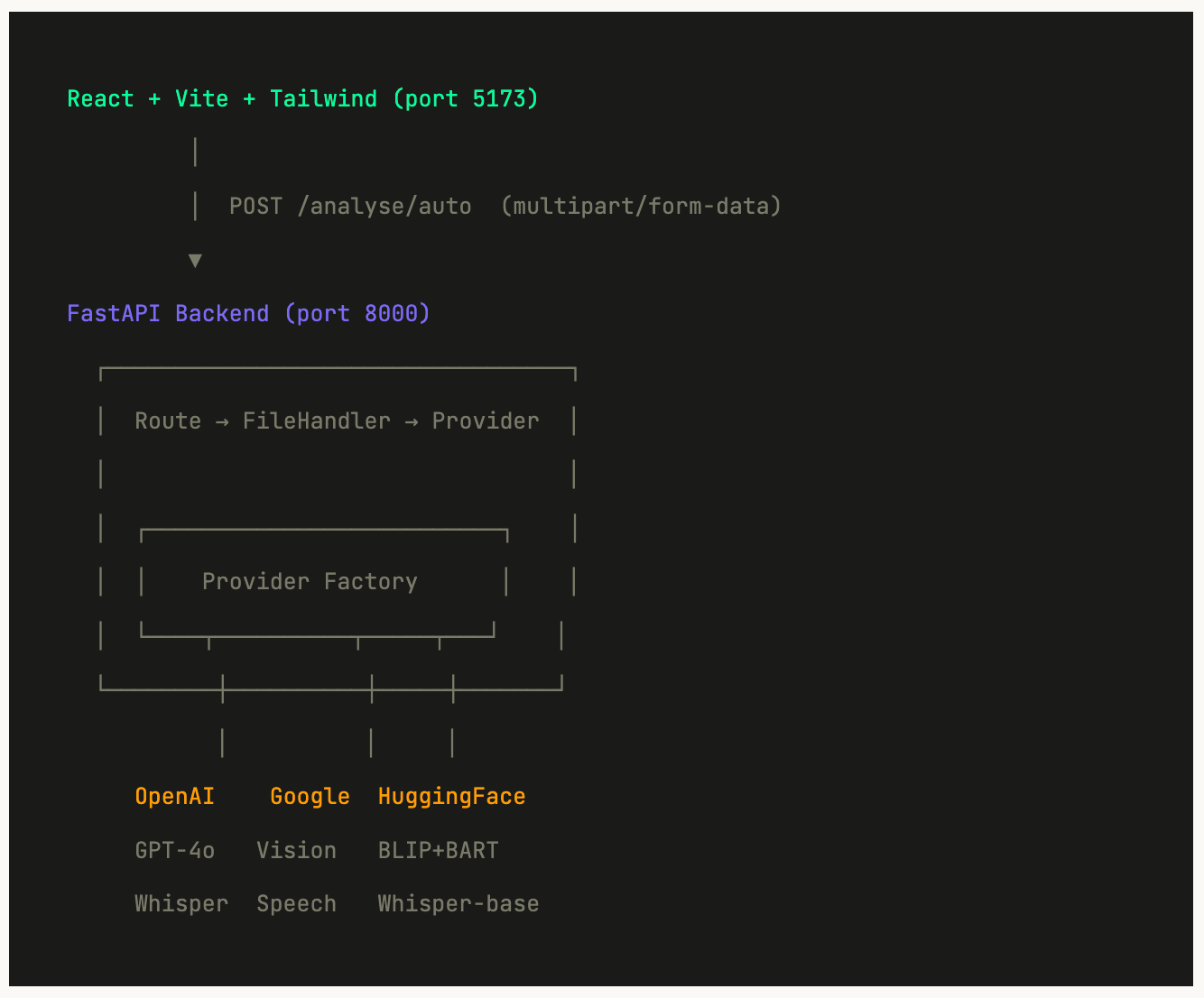The image size is (1204, 998).
Task: Click the word "Provider" after FileHandler
Action: coord(486,421)
